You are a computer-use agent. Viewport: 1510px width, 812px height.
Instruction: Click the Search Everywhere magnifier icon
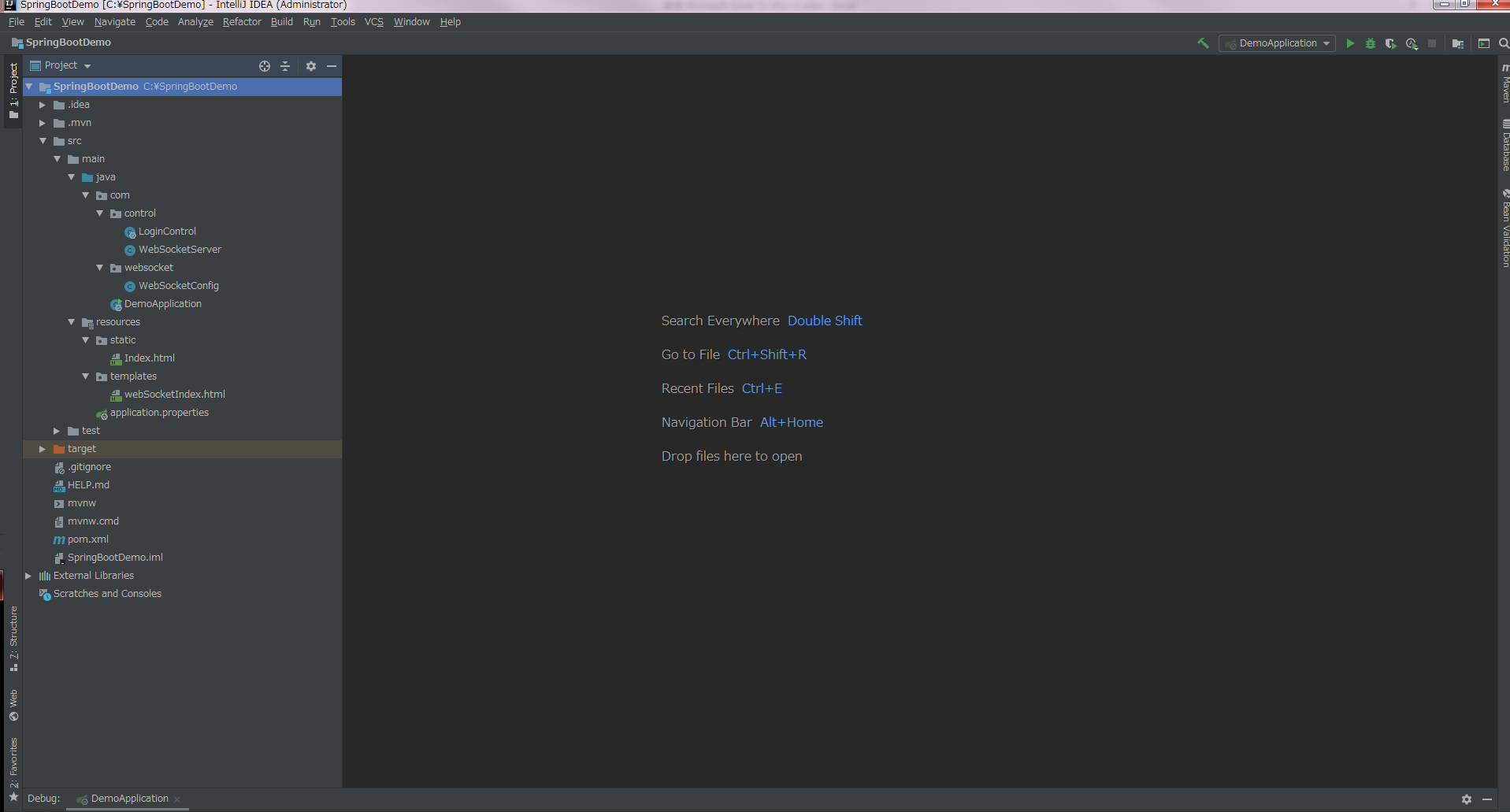click(x=1504, y=43)
